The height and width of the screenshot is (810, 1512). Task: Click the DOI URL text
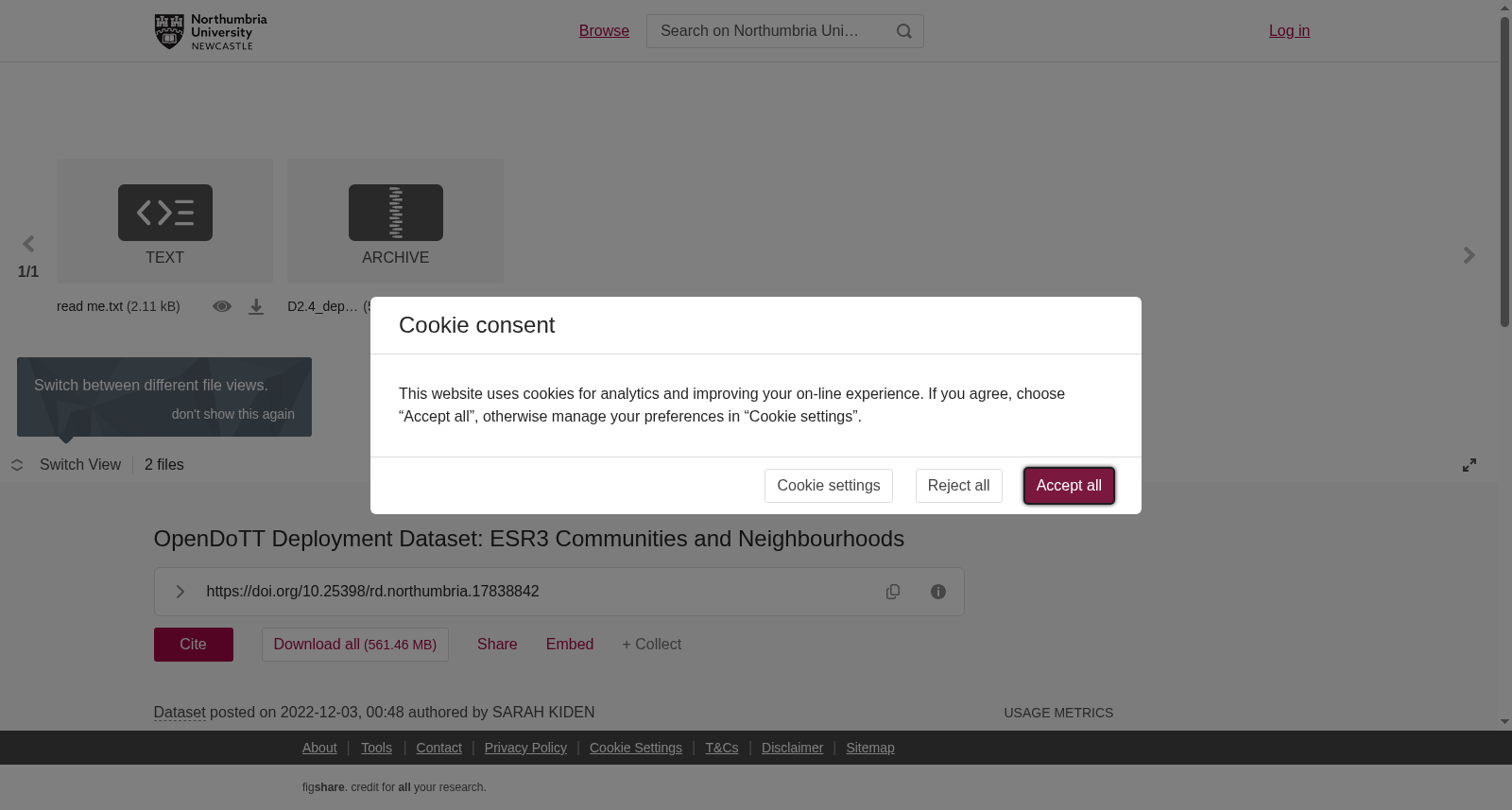coord(372,592)
